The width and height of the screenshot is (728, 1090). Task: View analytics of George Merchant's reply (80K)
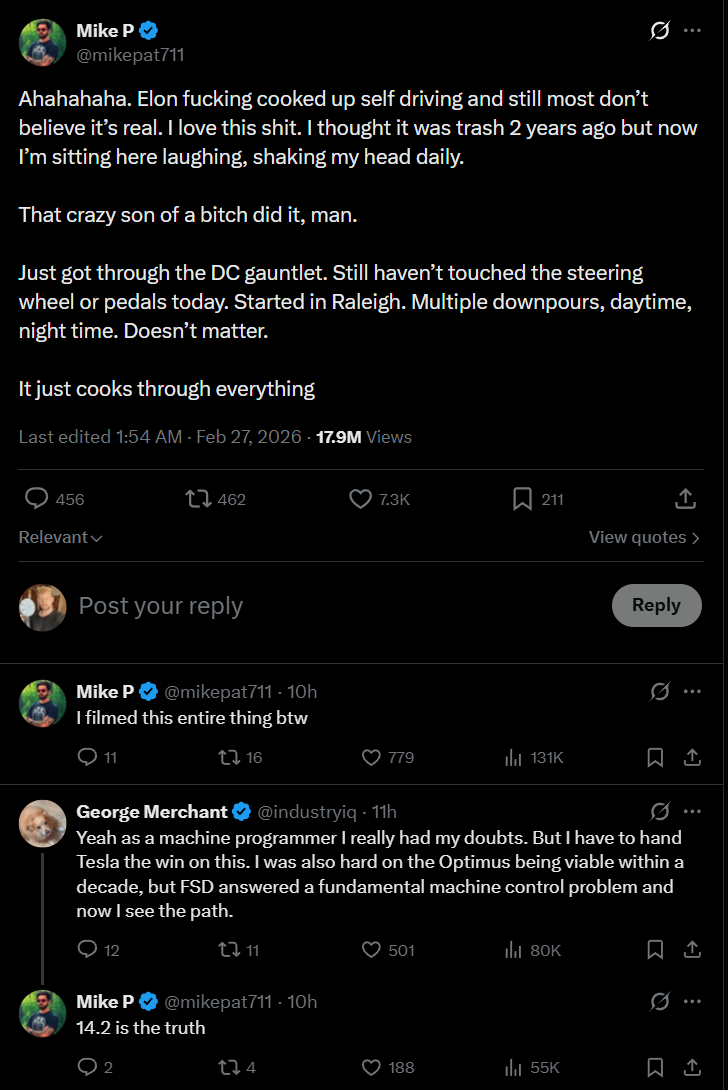pyautogui.click(x=514, y=950)
